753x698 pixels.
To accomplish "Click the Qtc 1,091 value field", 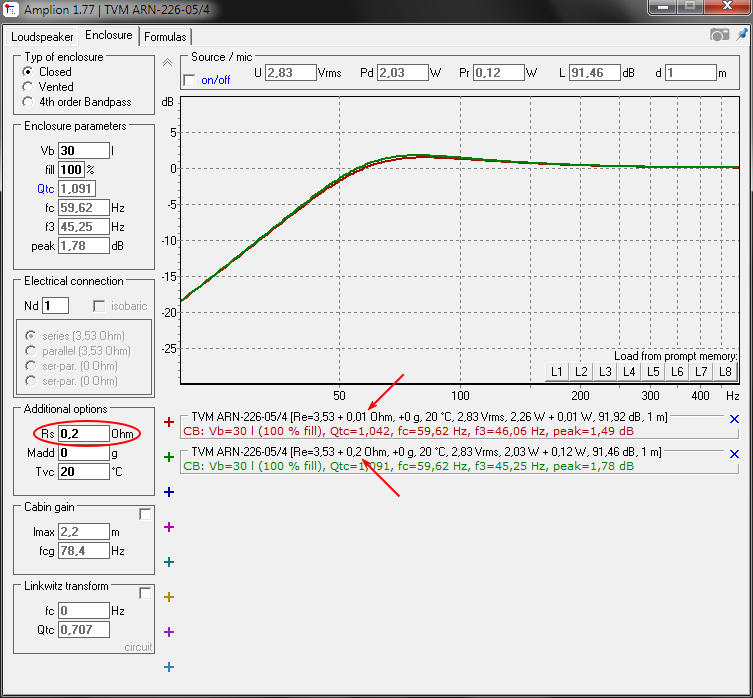I will point(77,189).
